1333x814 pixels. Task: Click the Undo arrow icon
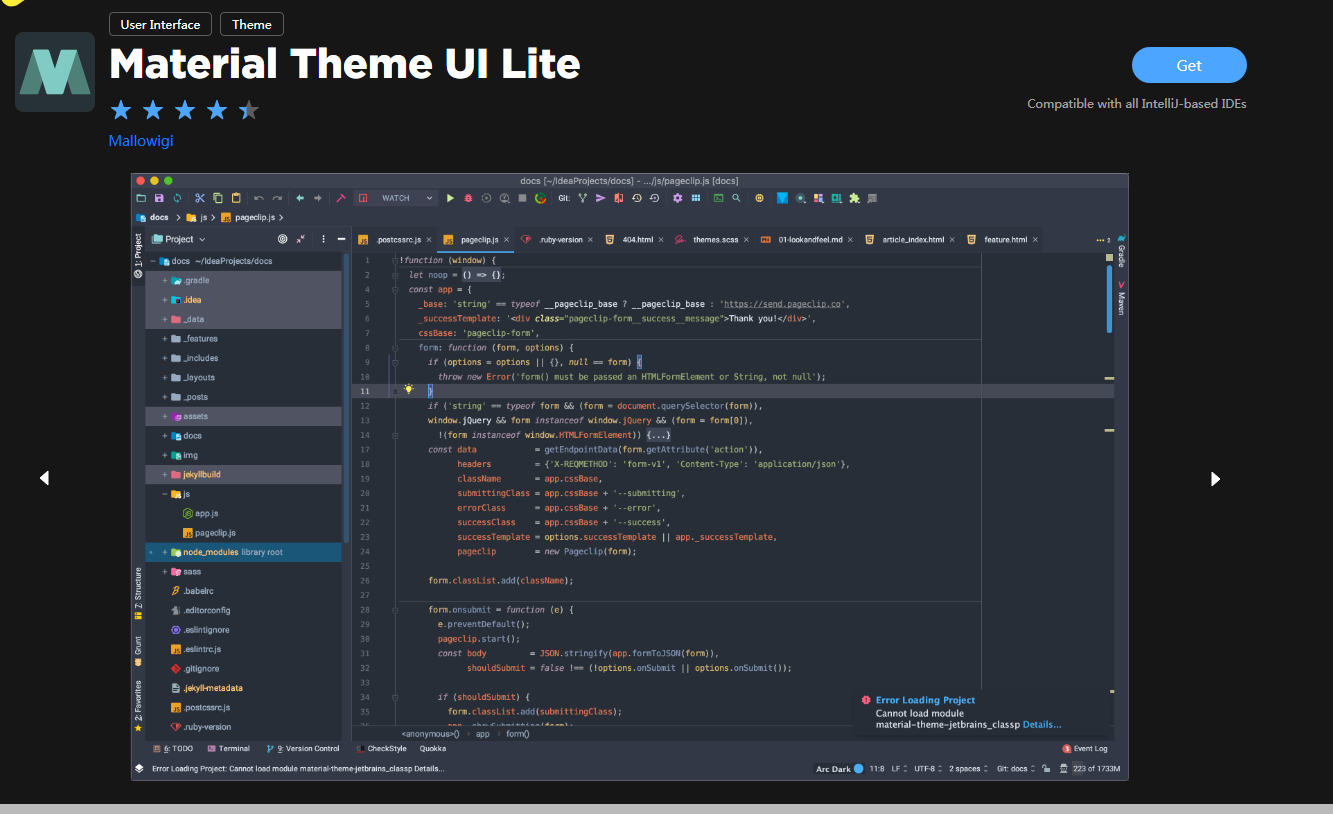pos(259,198)
